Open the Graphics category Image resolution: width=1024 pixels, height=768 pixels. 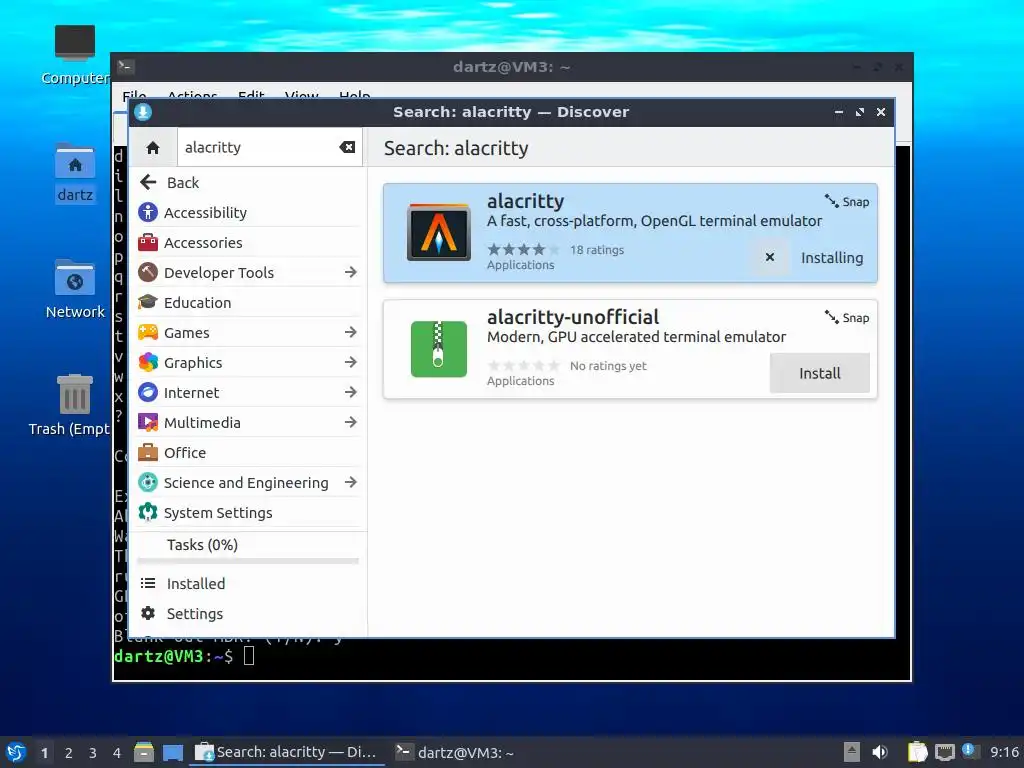click(248, 362)
